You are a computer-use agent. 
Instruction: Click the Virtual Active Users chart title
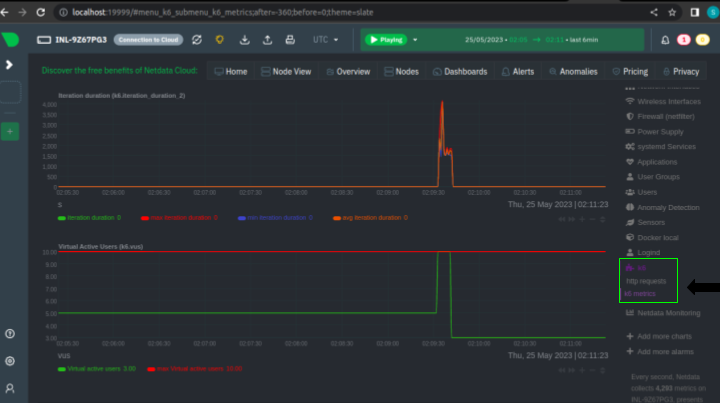(x=101, y=246)
